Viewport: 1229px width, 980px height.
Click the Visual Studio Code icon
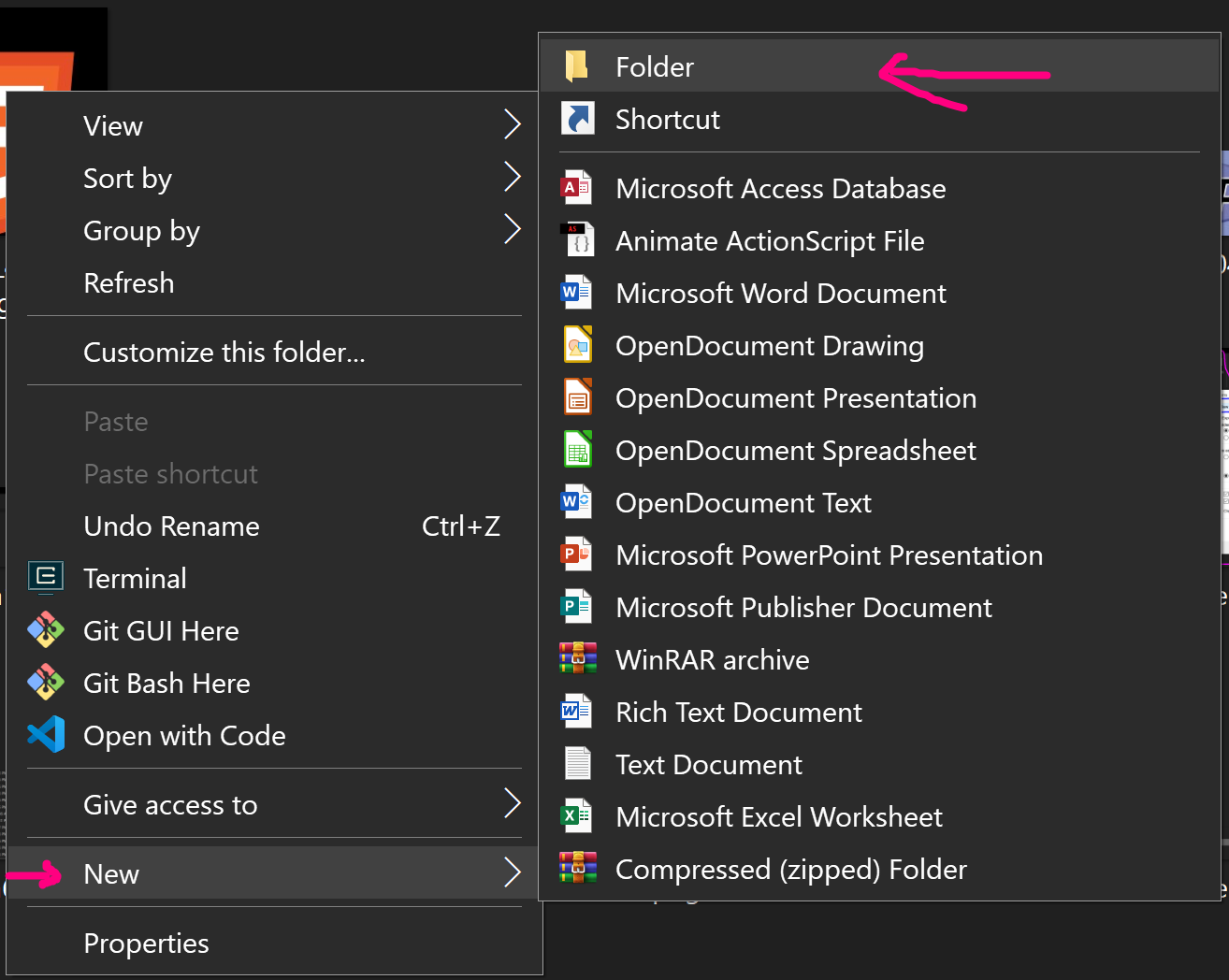point(46,735)
